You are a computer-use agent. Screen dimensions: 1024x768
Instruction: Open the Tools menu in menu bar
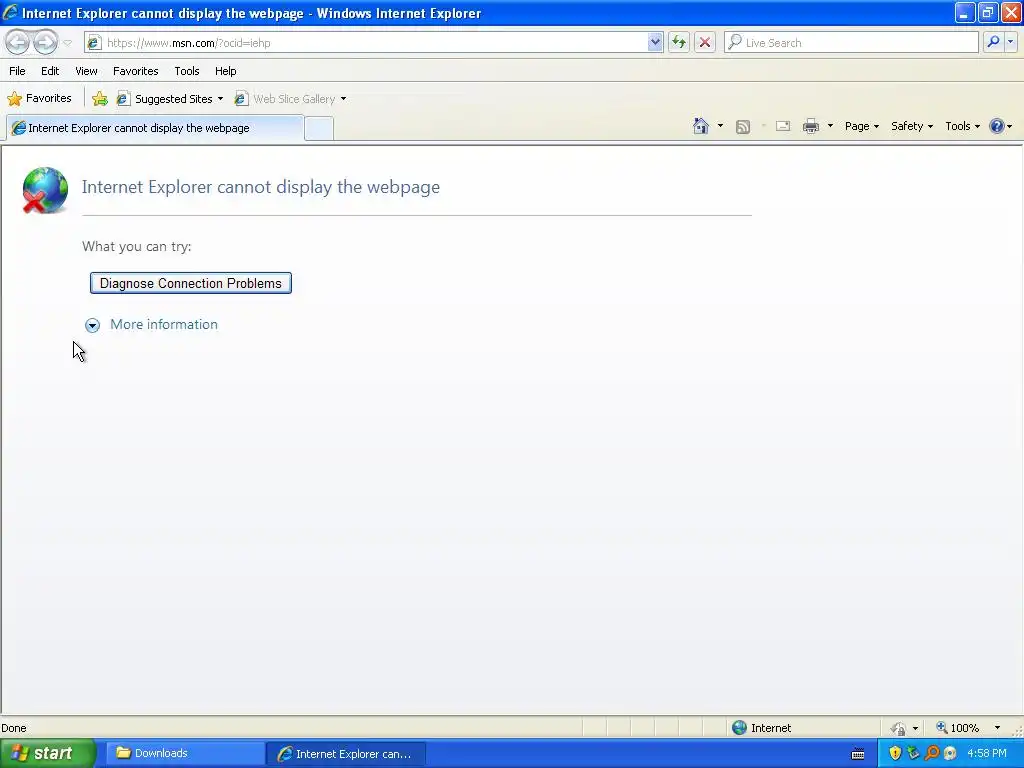click(x=187, y=71)
